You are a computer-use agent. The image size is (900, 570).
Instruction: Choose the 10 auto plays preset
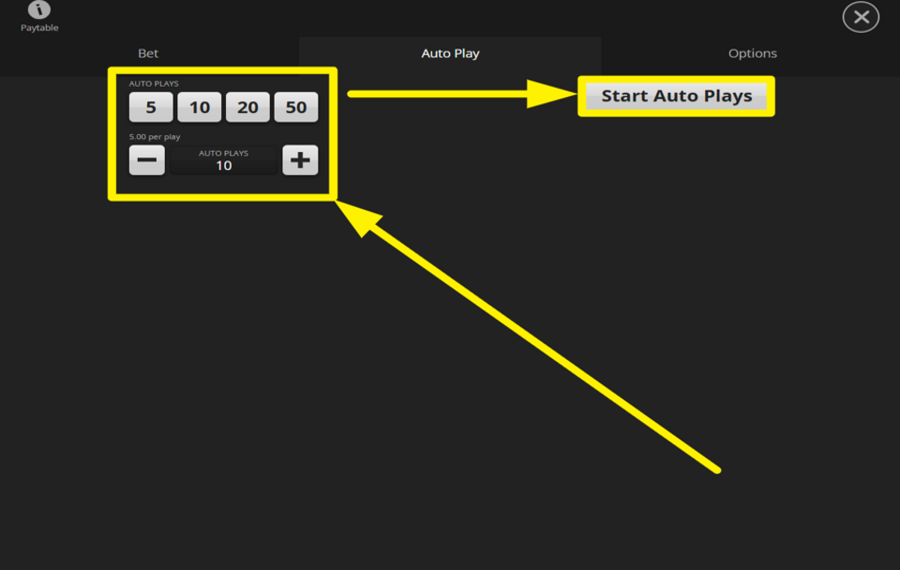tap(199, 107)
